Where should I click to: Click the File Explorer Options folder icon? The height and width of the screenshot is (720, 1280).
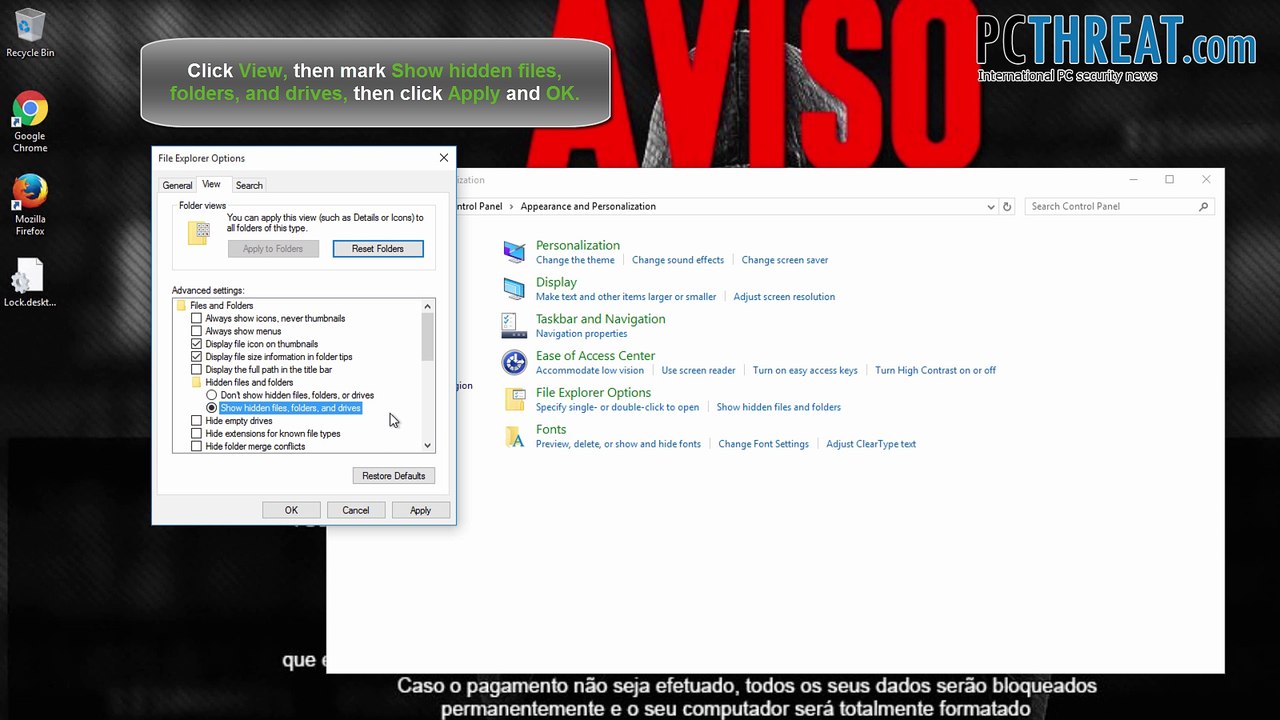coord(514,399)
